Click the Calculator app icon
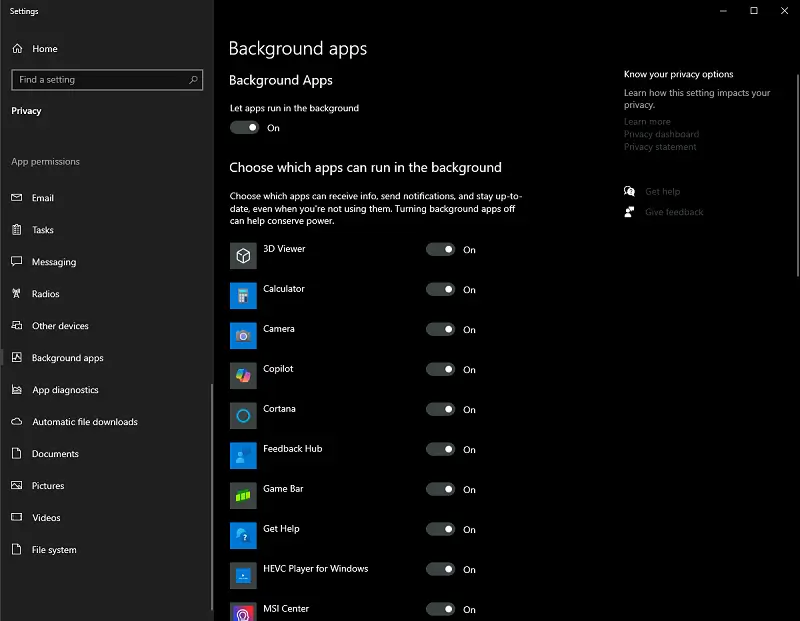The height and width of the screenshot is (621, 800). (x=243, y=296)
